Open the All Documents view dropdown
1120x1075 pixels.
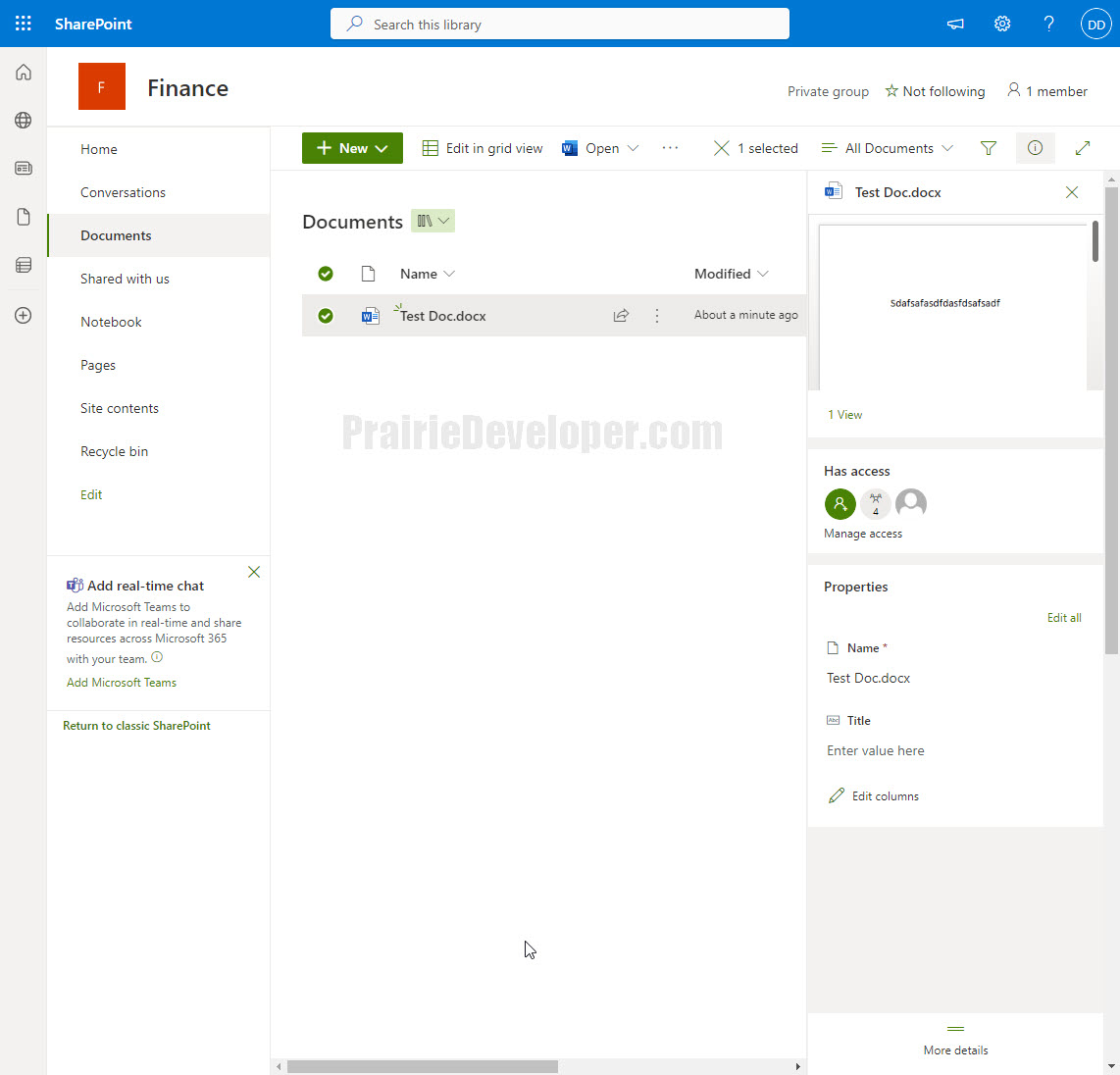point(888,148)
